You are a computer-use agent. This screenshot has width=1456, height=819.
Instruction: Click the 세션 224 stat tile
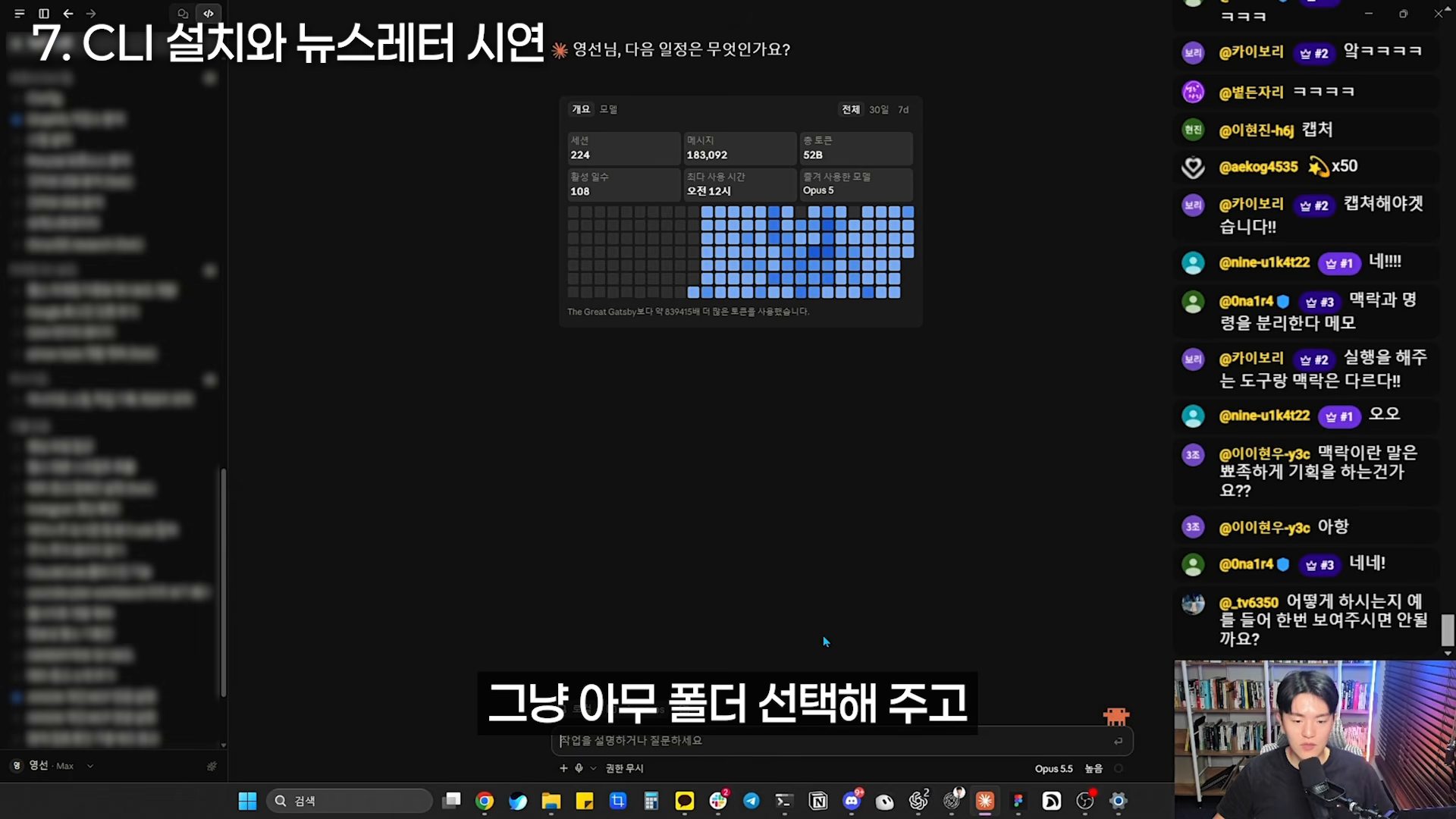623,148
